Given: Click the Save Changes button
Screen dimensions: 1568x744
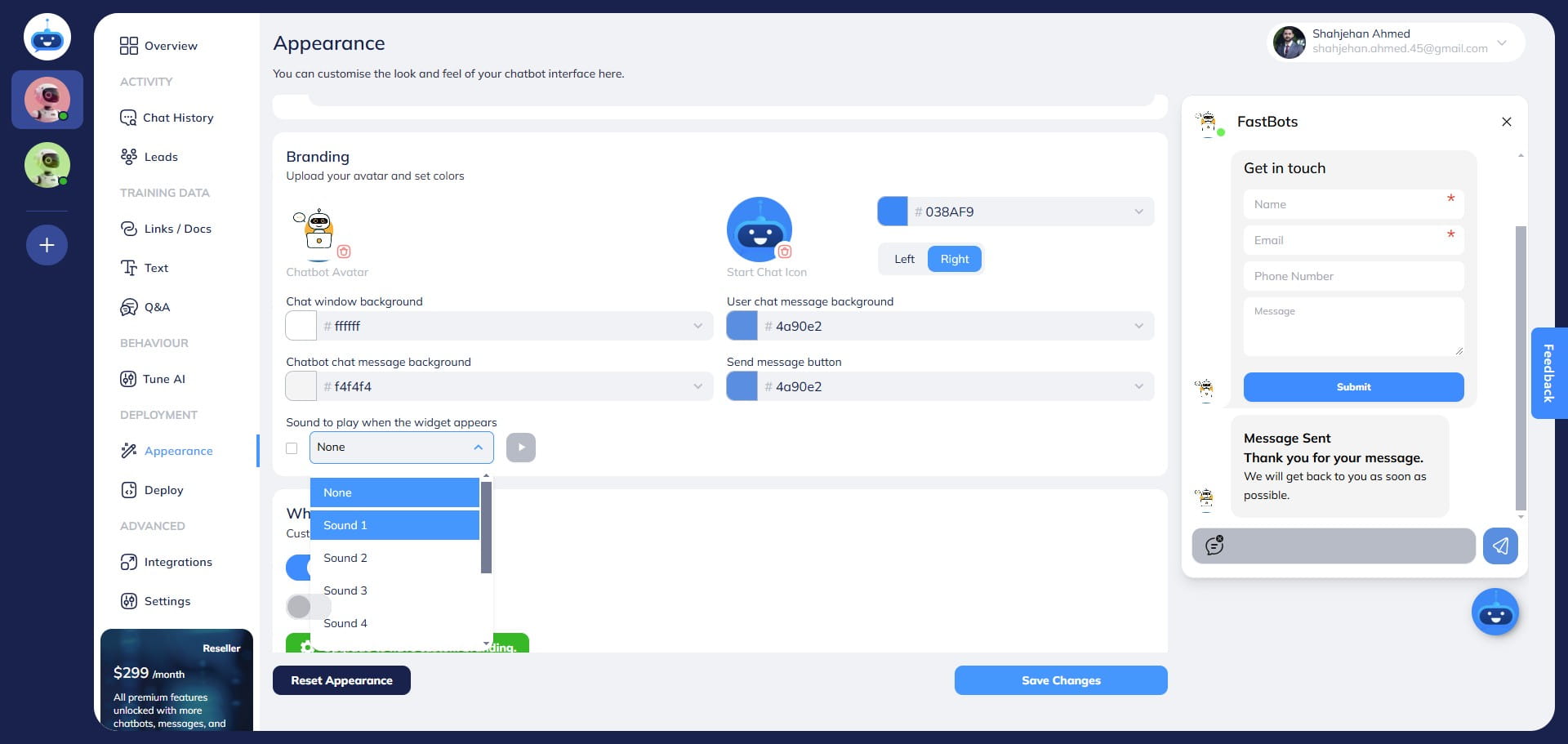Looking at the screenshot, I should coord(1061,680).
